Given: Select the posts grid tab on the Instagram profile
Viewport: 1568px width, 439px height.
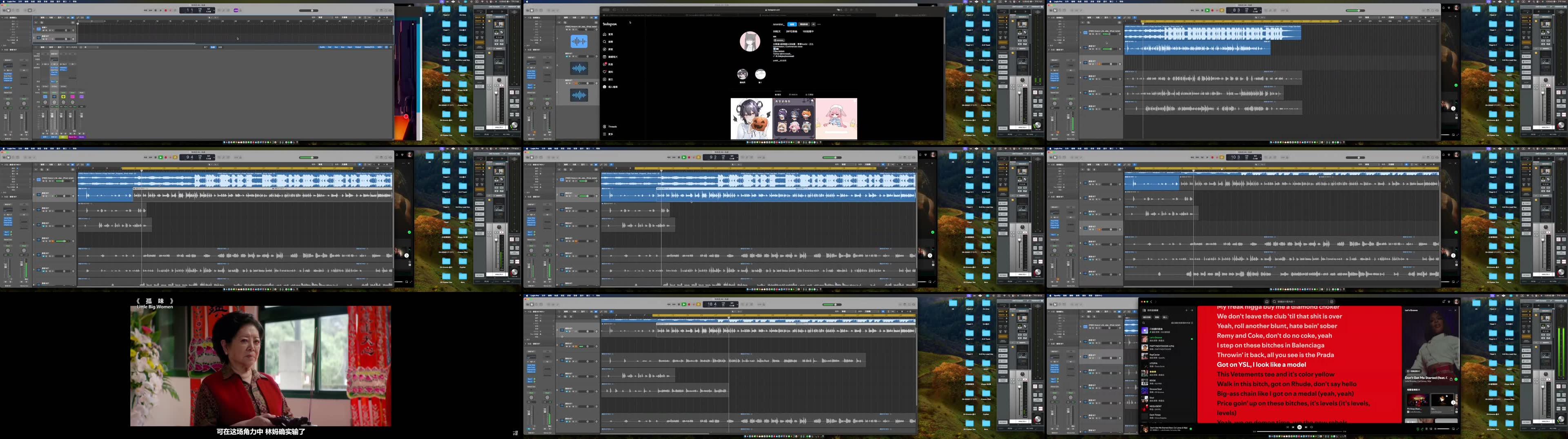Looking at the screenshot, I should tap(778, 95).
